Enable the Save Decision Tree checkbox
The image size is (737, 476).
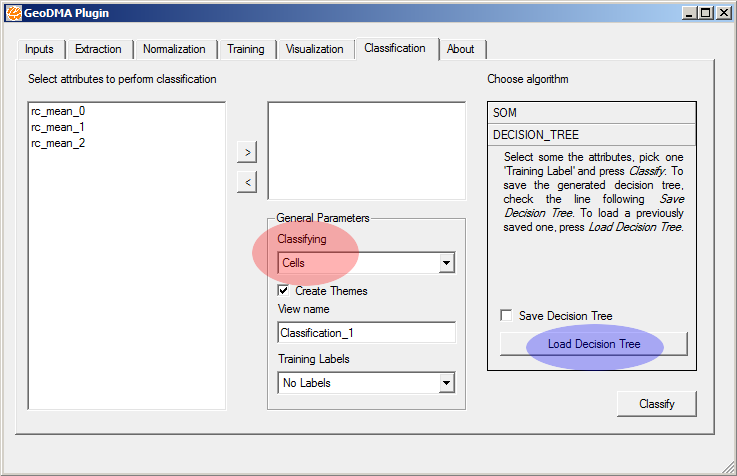point(506,316)
